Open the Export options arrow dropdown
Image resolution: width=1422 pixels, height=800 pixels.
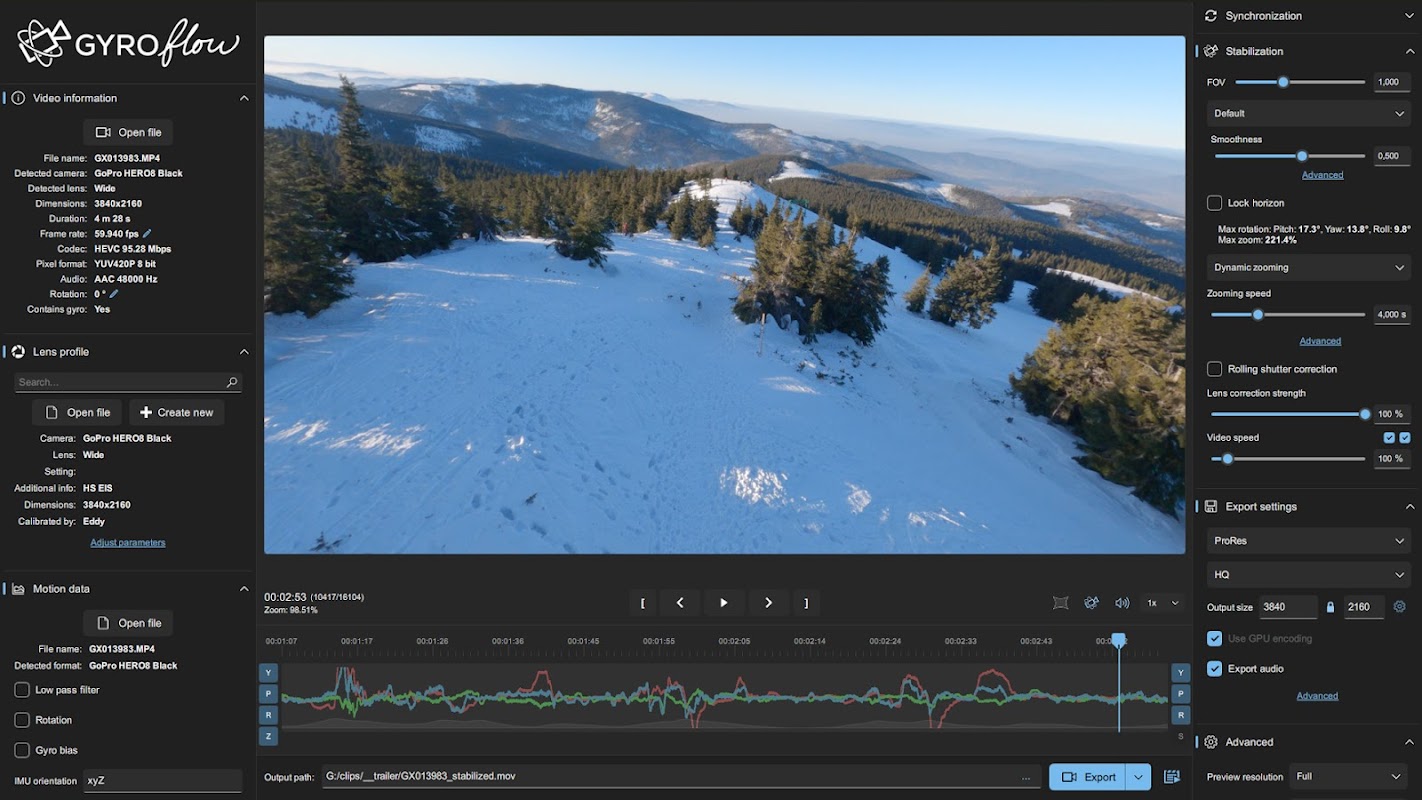point(1138,777)
